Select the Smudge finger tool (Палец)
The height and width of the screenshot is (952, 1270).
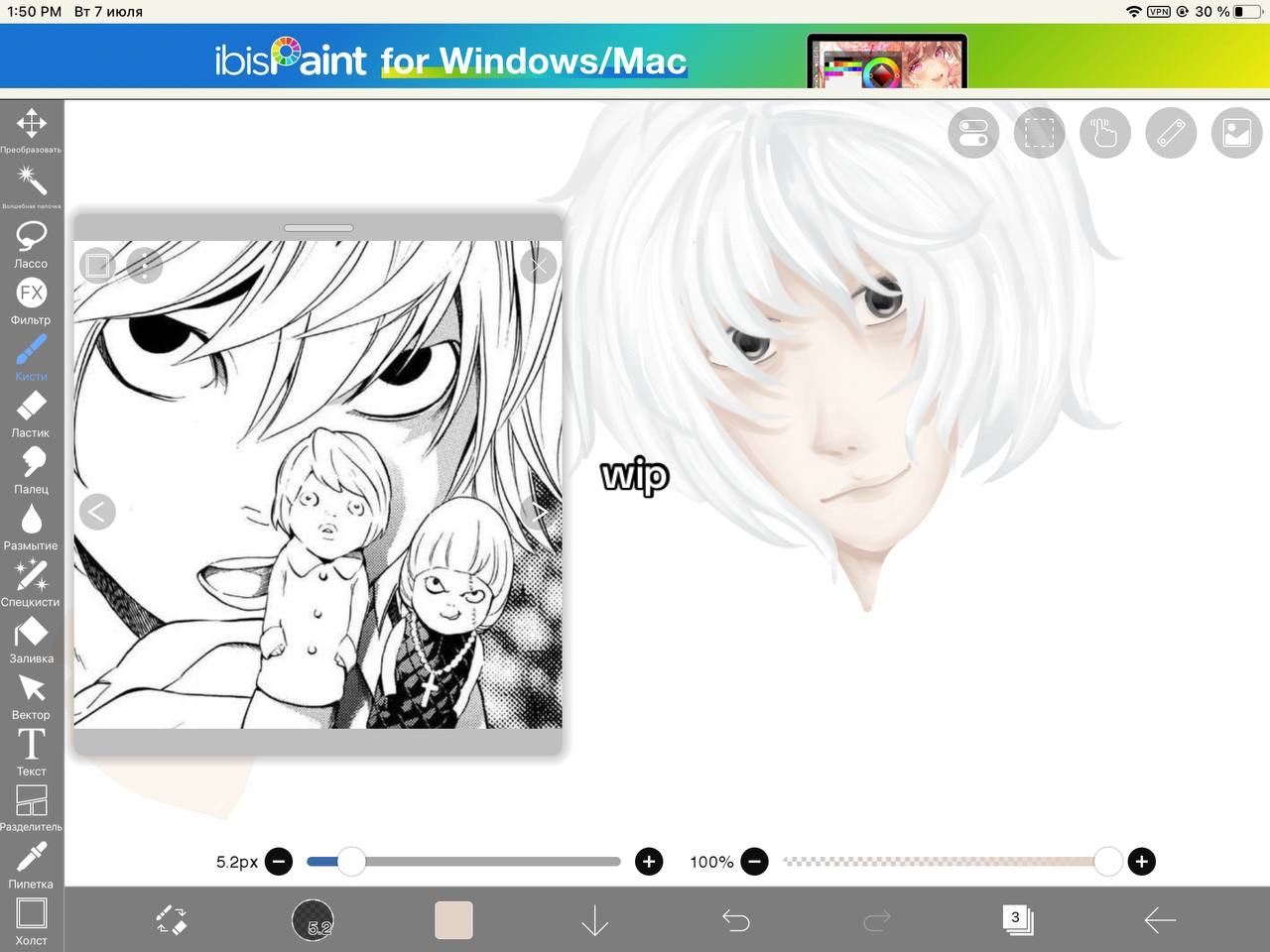point(31,470)
